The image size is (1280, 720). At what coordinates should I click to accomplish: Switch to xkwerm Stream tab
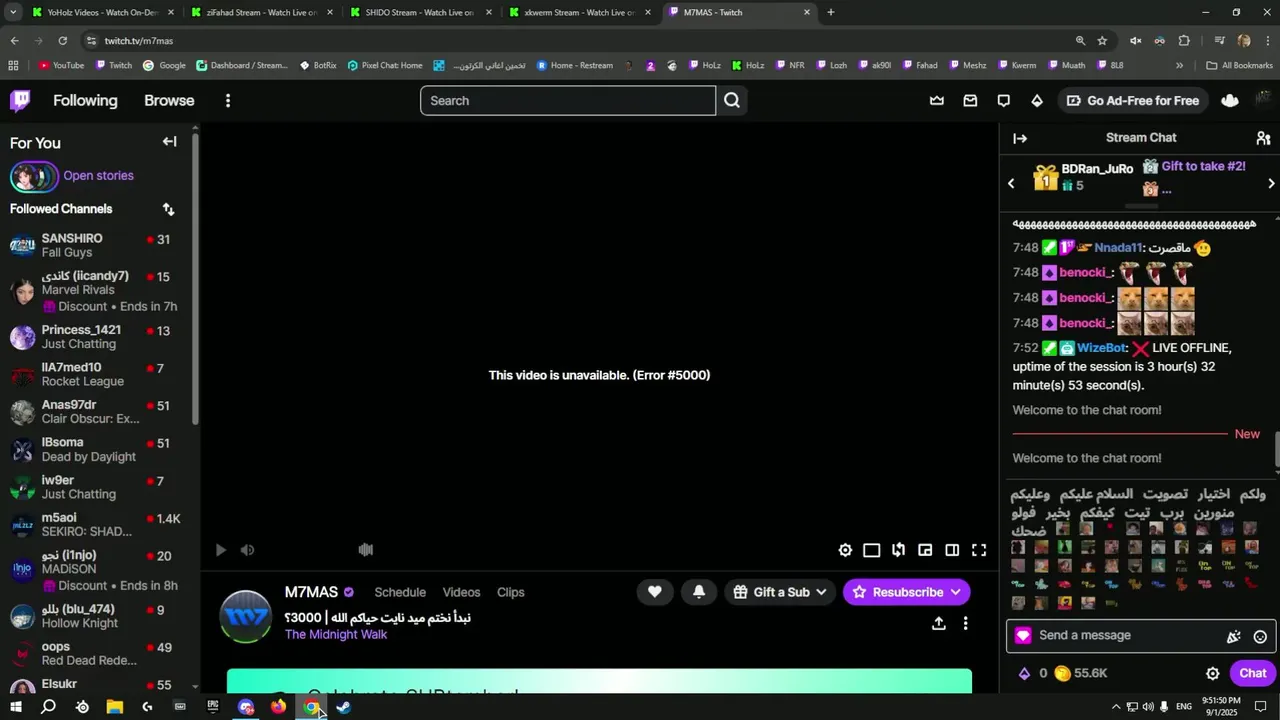[581, 12]
